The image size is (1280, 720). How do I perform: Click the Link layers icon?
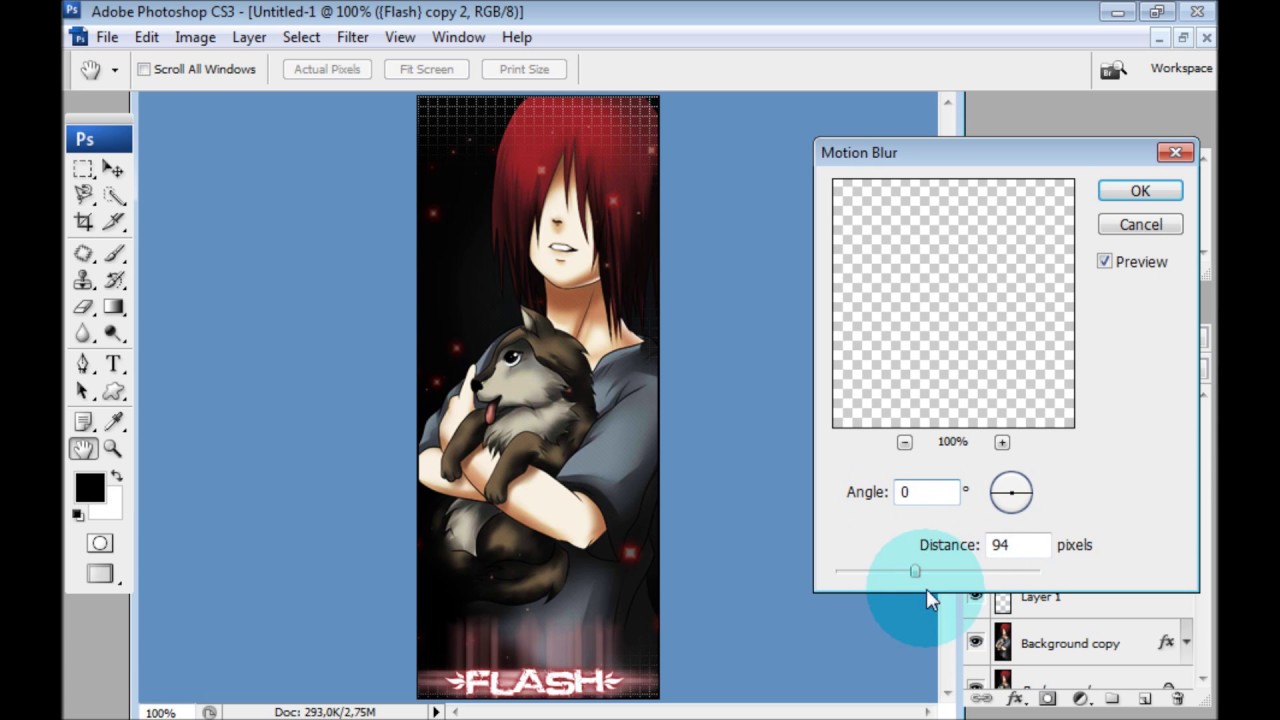(981, 698)
